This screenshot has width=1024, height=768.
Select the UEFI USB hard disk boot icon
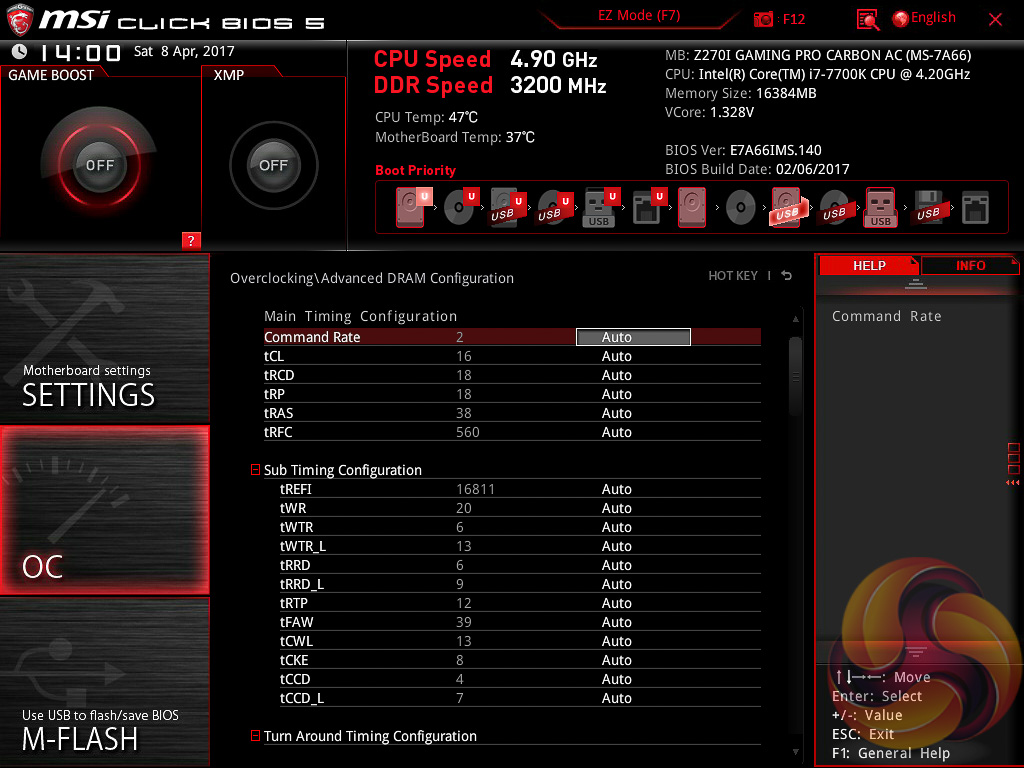[x=508, y=207]
